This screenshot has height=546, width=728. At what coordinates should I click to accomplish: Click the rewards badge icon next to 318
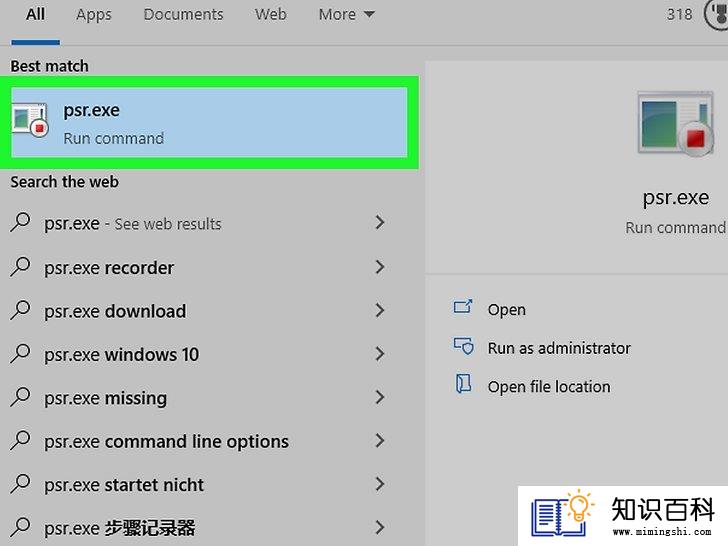717,14
